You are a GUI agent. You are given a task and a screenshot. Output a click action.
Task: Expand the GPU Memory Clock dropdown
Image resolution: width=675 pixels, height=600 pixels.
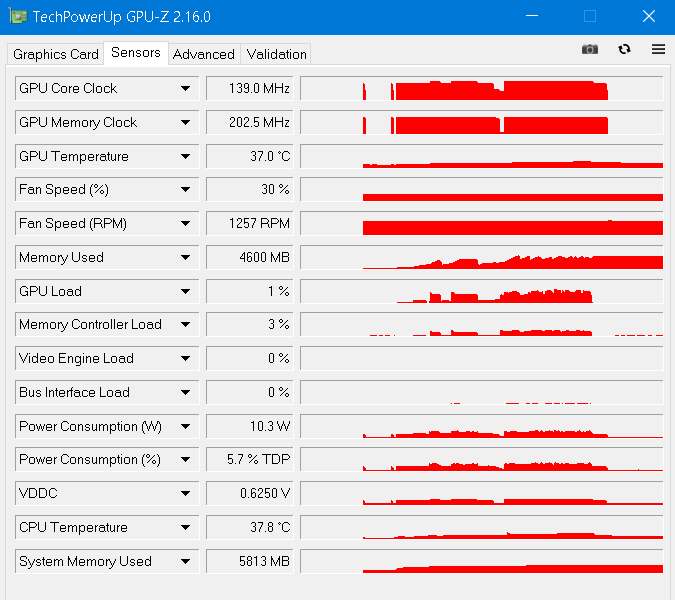(x=185, y=122)
